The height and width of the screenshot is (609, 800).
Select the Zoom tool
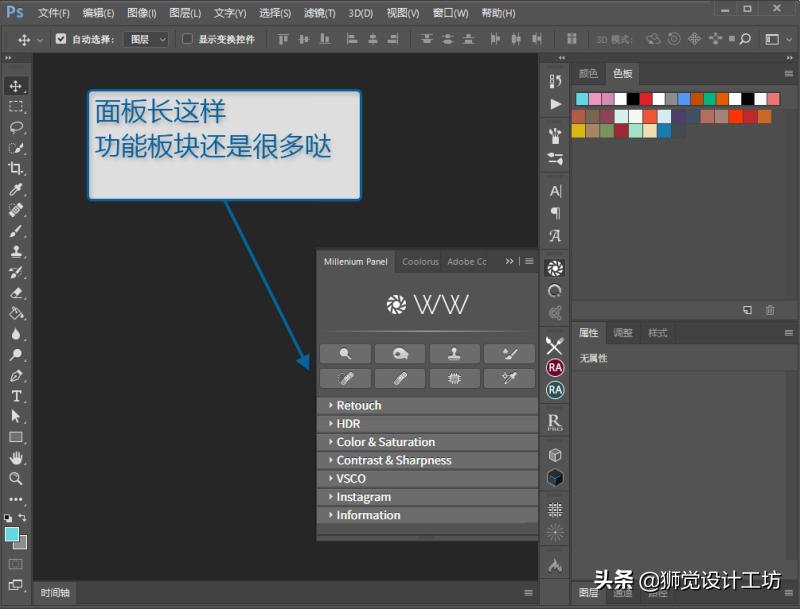[x=16, y=479]
